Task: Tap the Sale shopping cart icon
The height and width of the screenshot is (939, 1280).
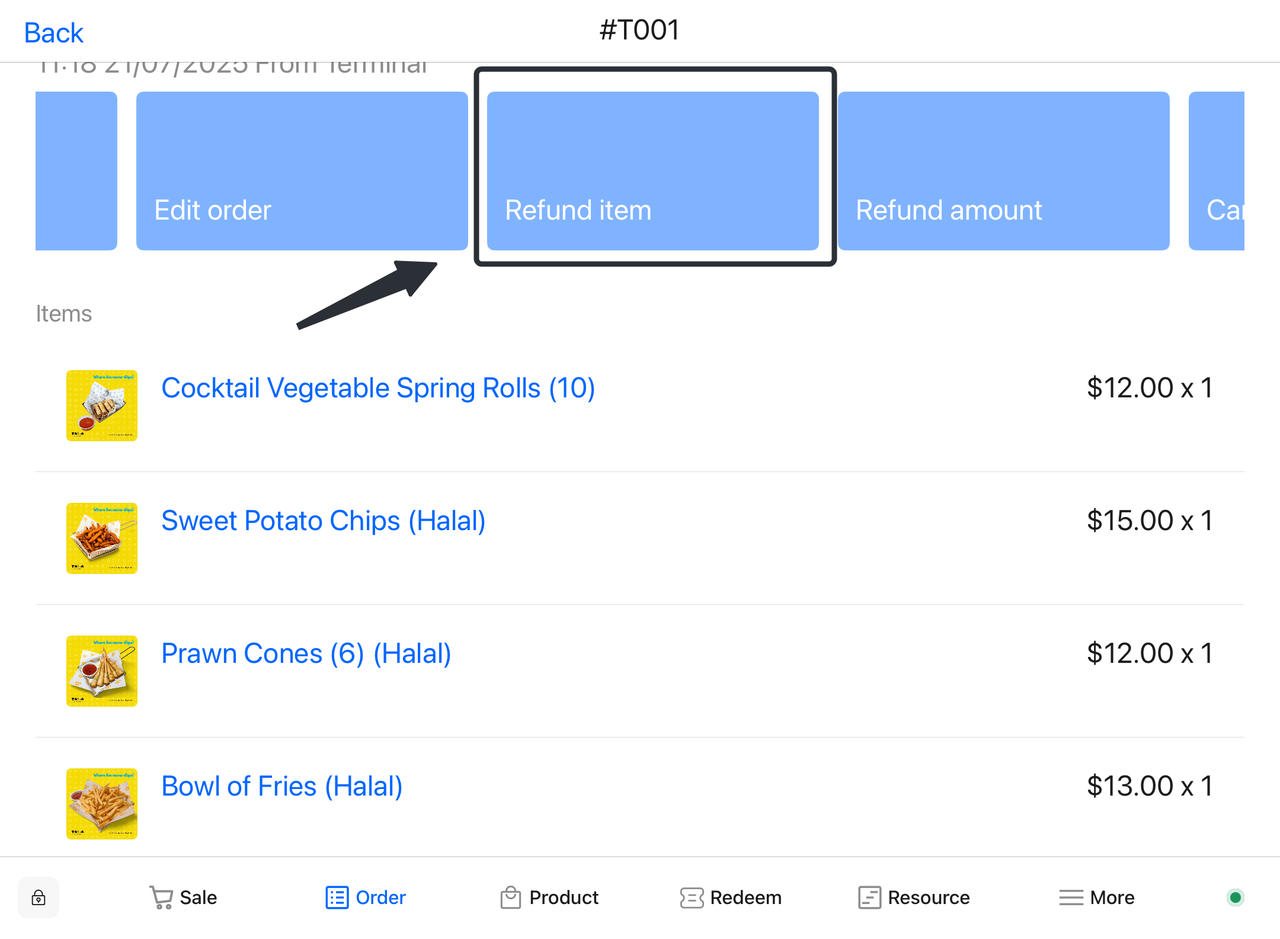Action: (161, 898)
